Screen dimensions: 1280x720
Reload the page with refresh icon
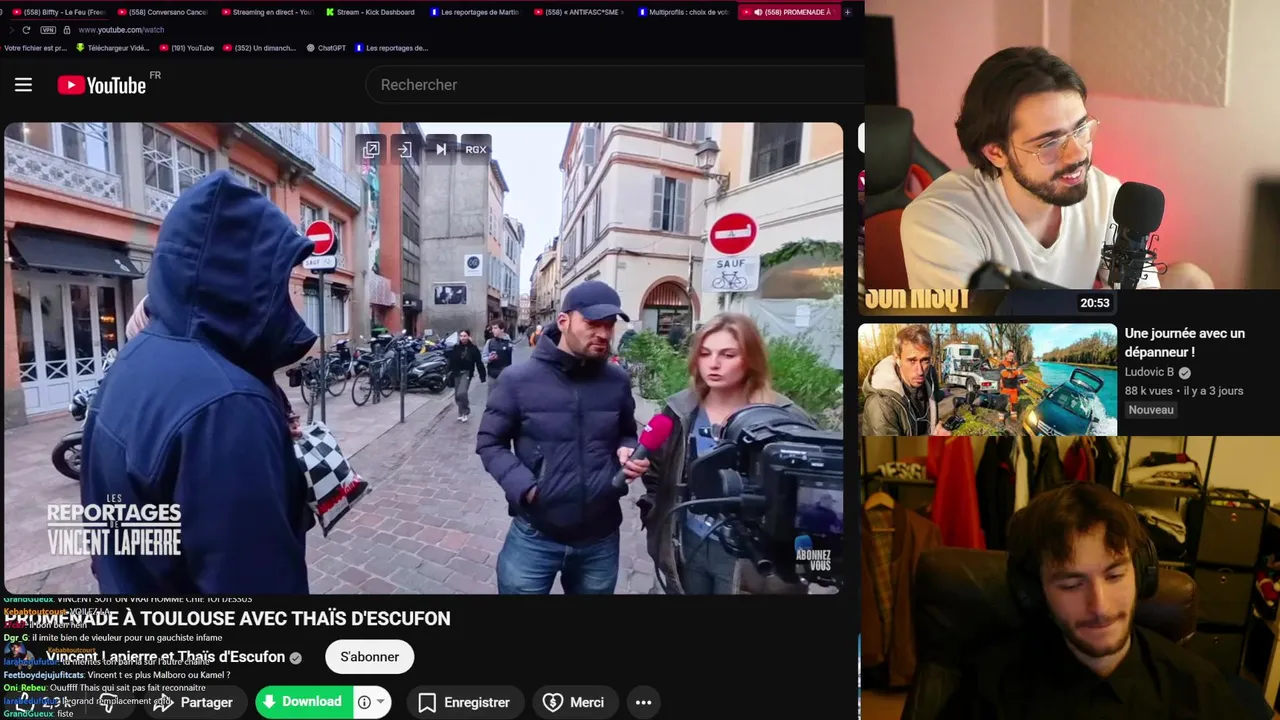coord(26,30)
